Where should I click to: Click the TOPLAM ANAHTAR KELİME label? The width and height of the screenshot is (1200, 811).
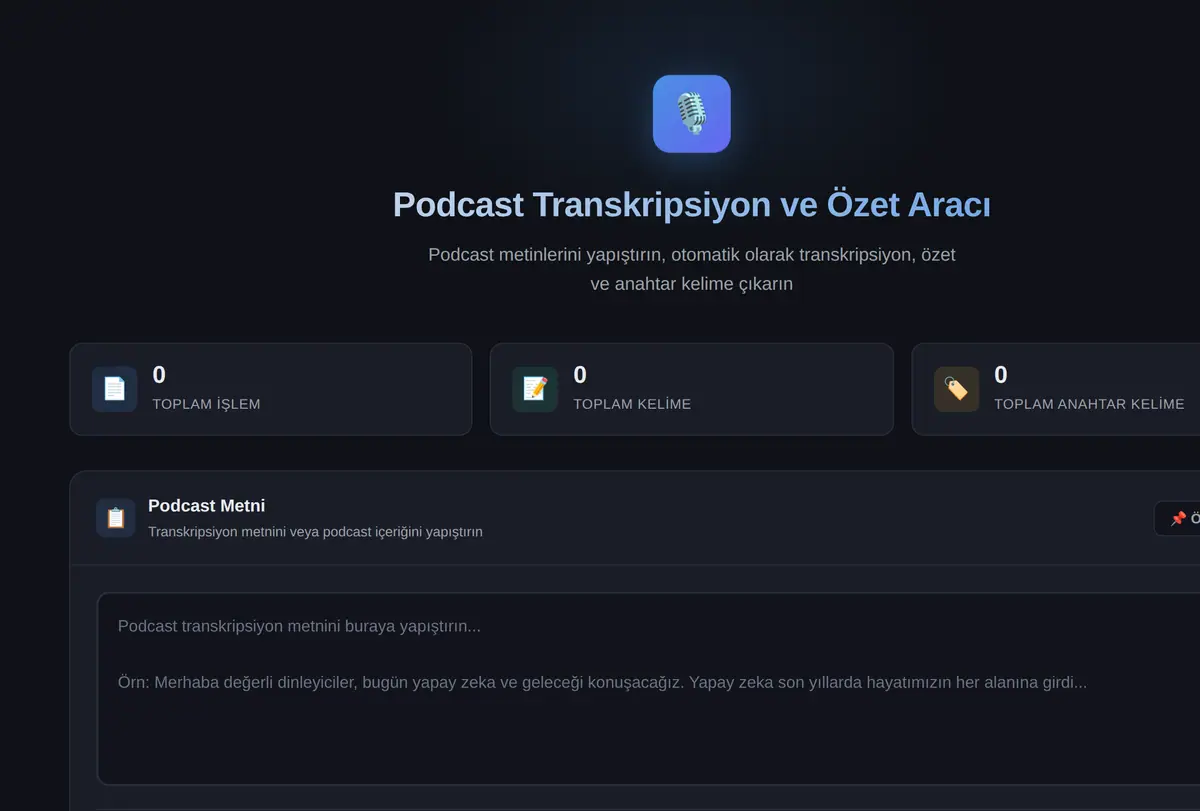coord(1089,404)
